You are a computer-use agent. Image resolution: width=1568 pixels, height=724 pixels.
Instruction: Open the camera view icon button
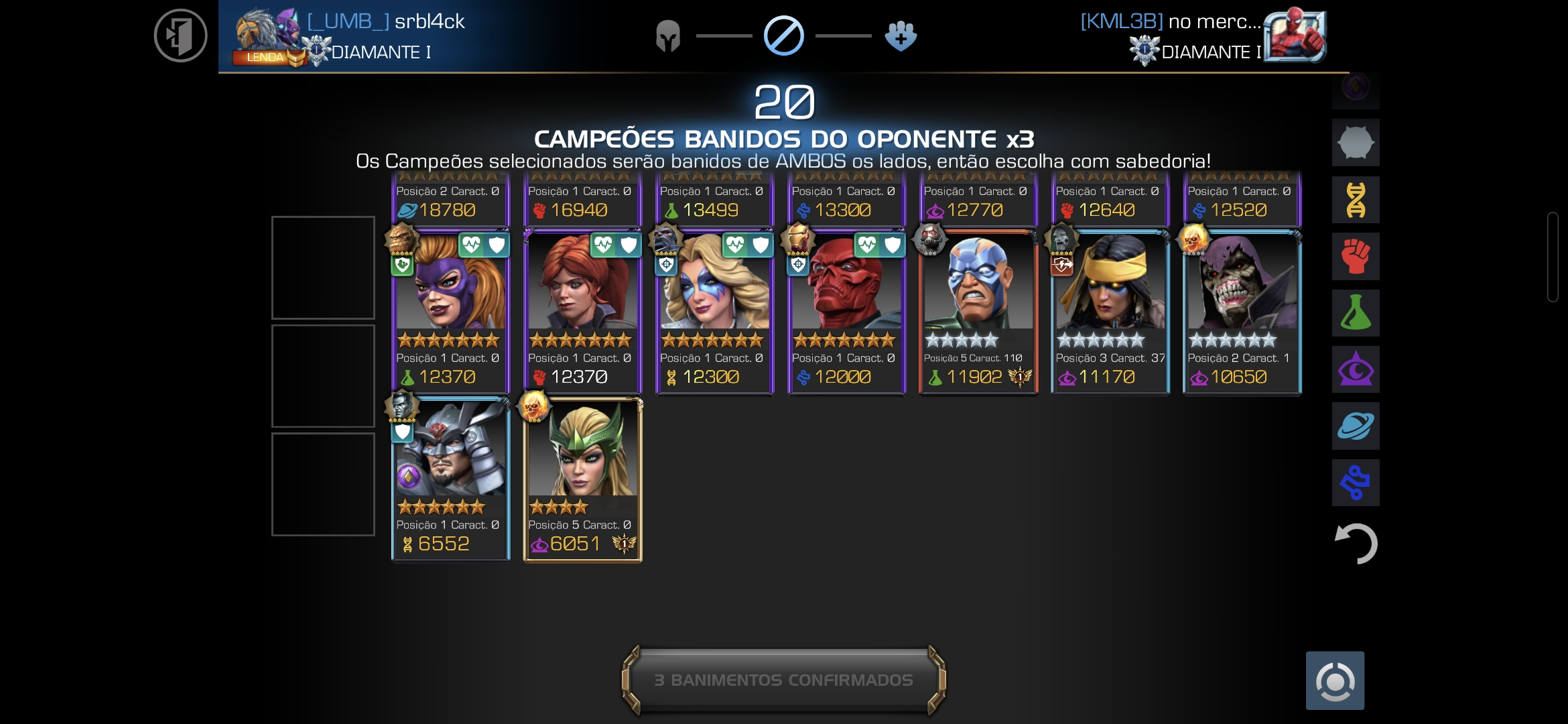[x=1335, y=680]
